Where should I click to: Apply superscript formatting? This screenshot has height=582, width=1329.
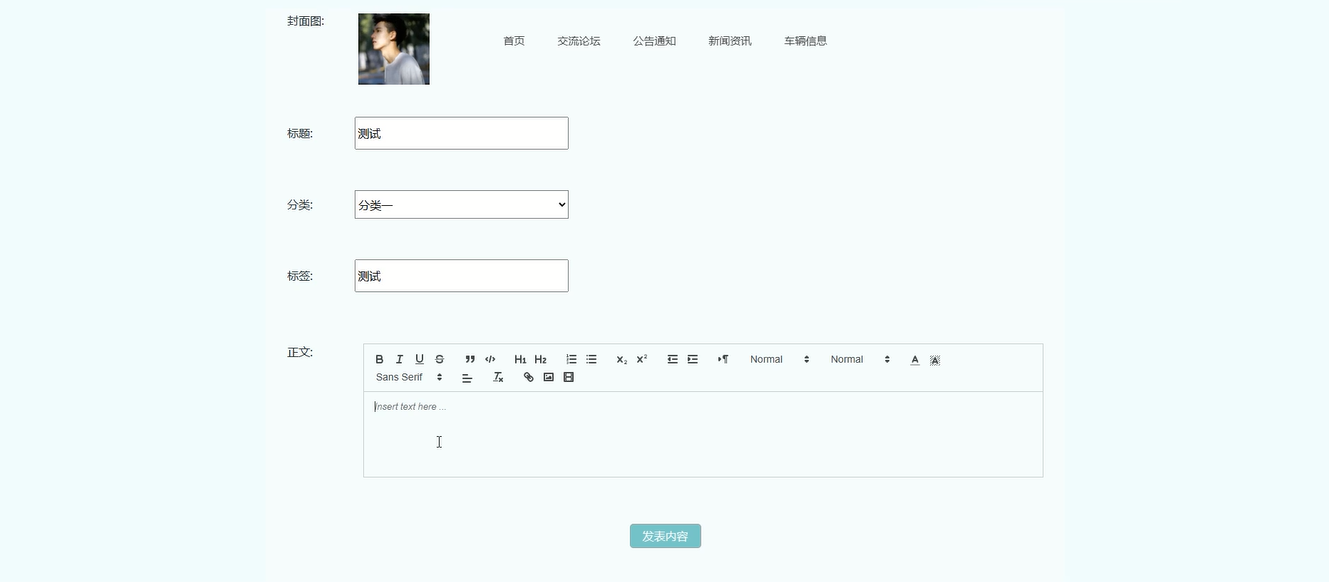point(642,359)
